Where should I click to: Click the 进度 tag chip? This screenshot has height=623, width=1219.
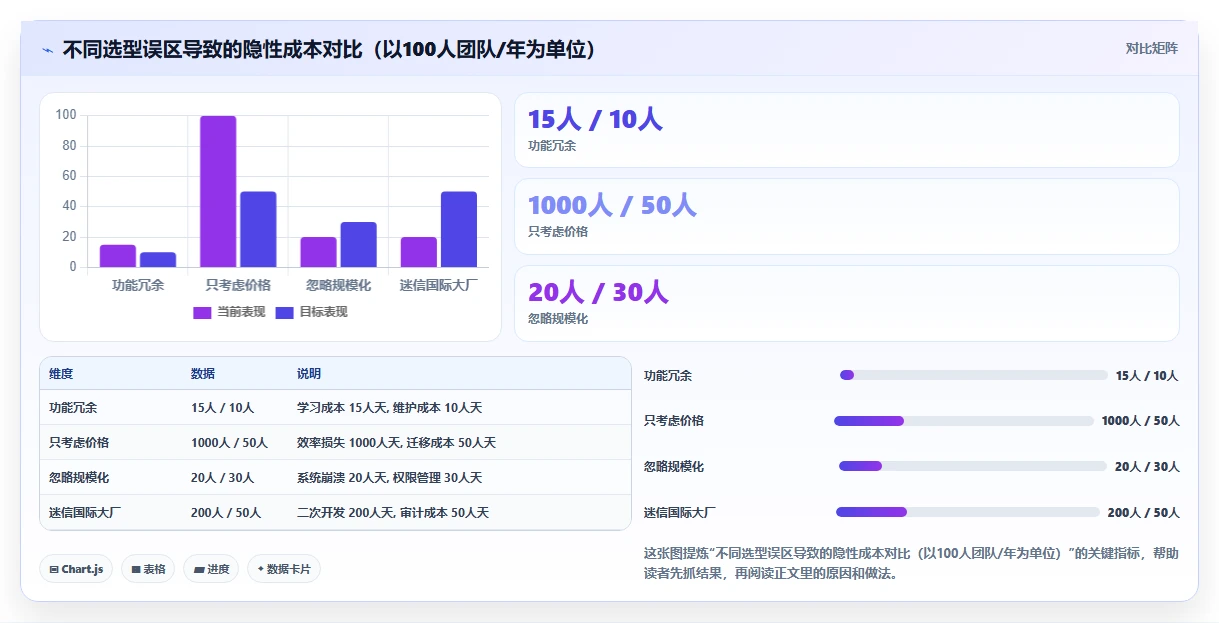coord(211,569)
